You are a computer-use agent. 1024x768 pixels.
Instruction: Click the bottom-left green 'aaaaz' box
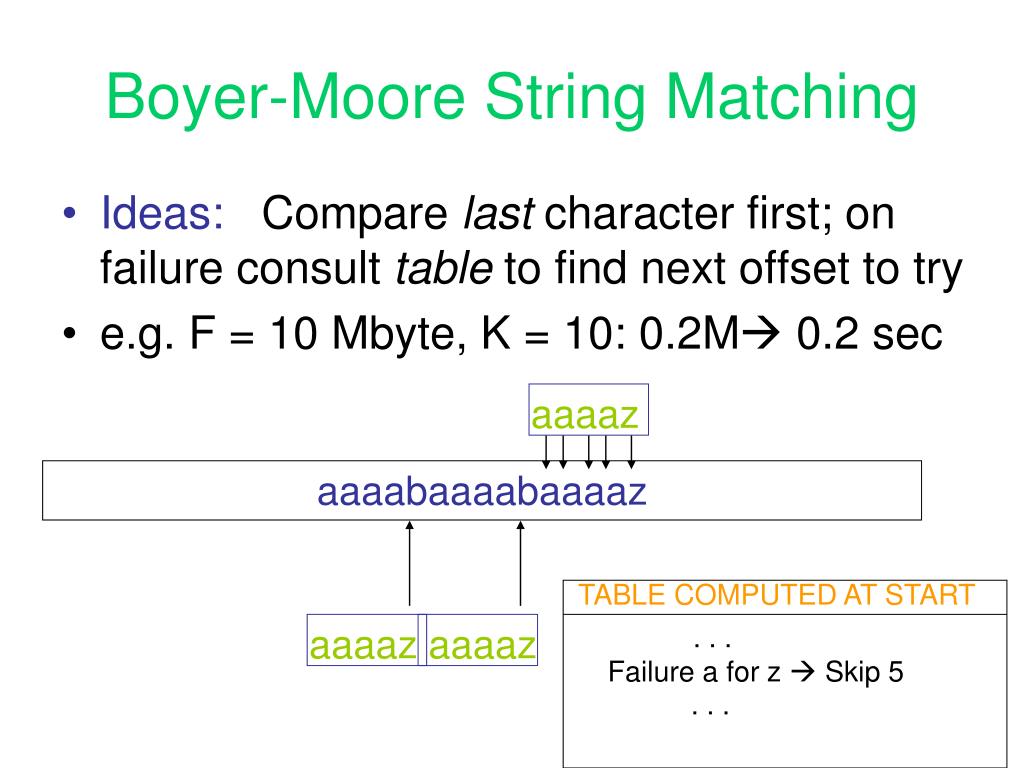pyautogui.click(x=363, y=640)
